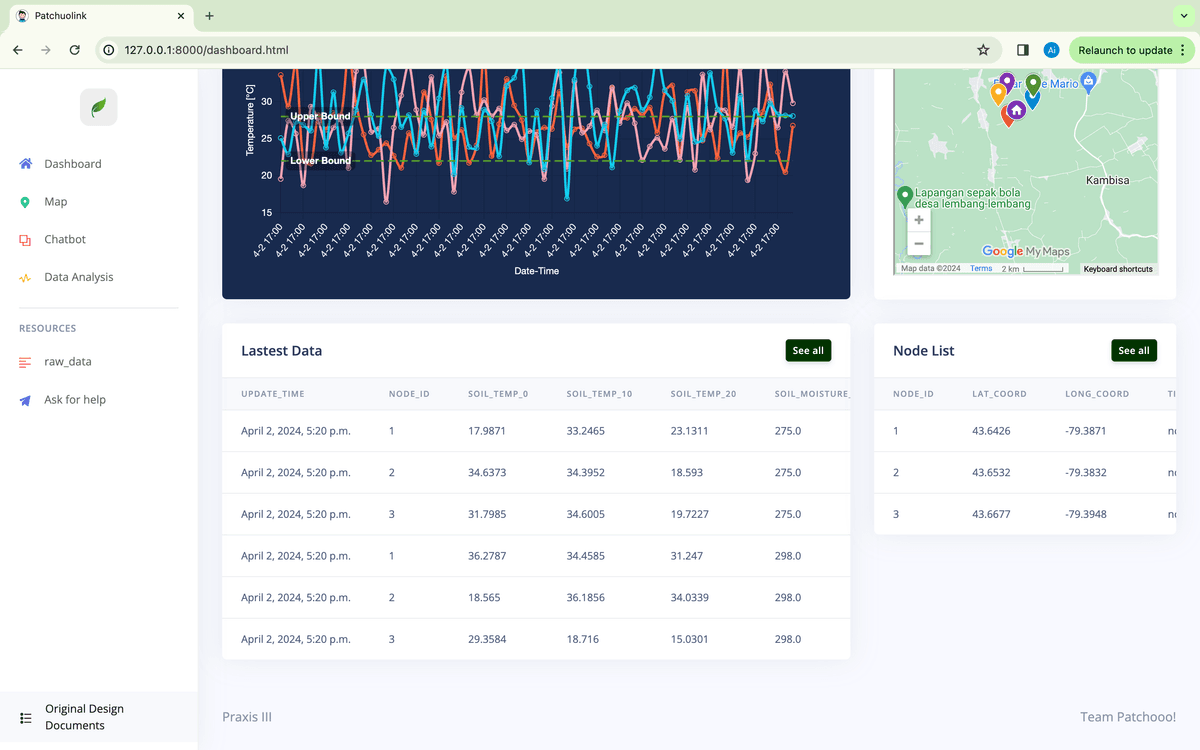This screenshot has height=750, width=1200.
Task: Click the green leaf logo icon
Action: point(98,107)
